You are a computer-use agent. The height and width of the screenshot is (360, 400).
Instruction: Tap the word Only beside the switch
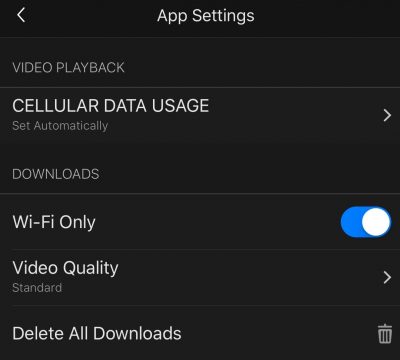pos(77,223)
